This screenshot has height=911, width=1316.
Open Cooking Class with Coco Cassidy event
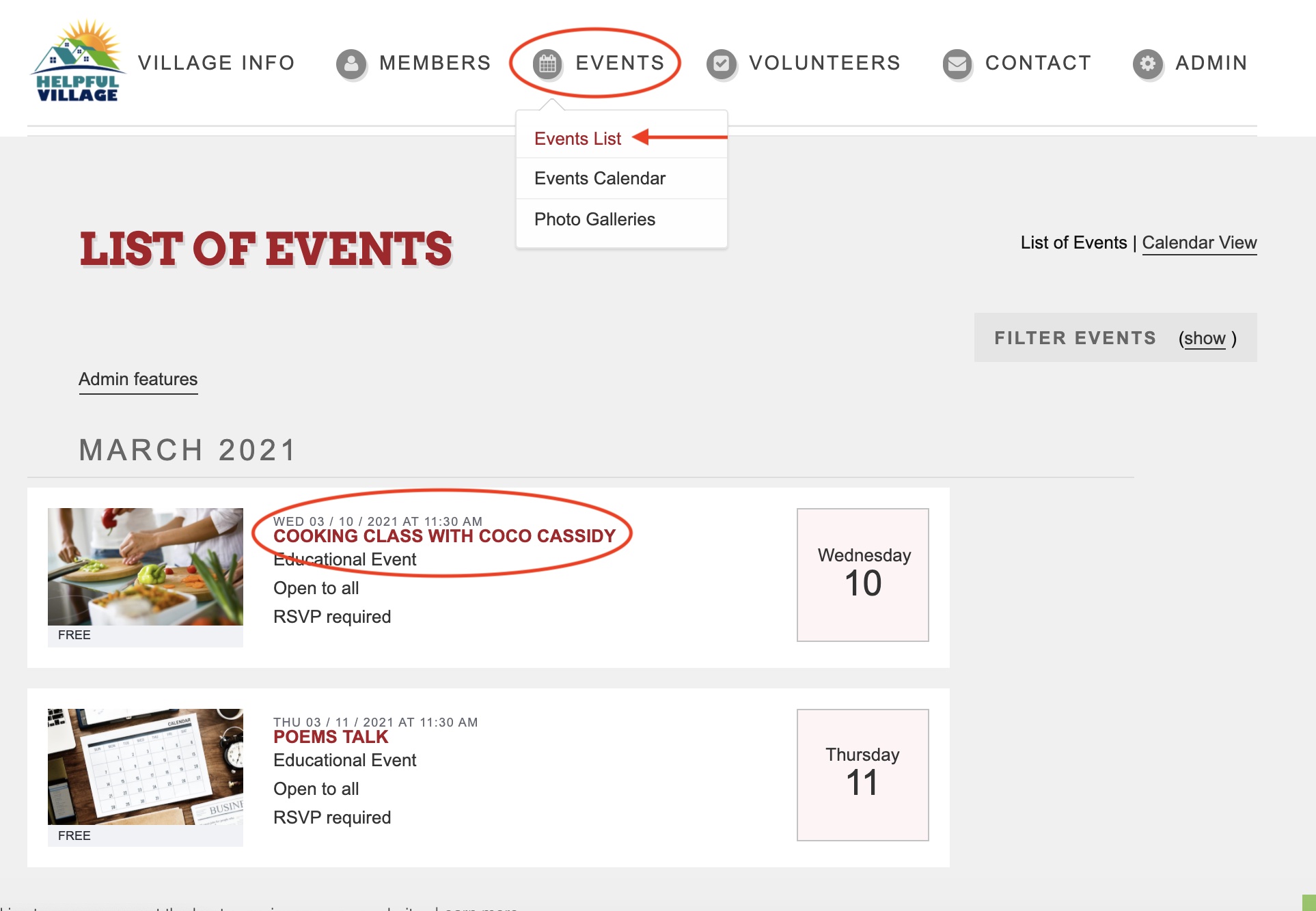click(444, 537)
